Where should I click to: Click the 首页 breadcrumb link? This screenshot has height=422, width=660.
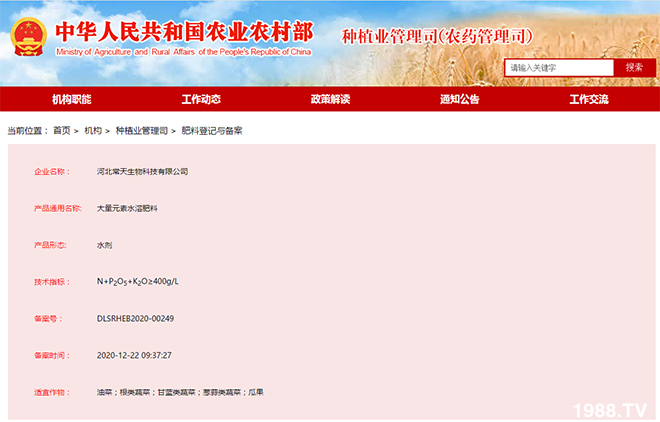tap(62, 131)
